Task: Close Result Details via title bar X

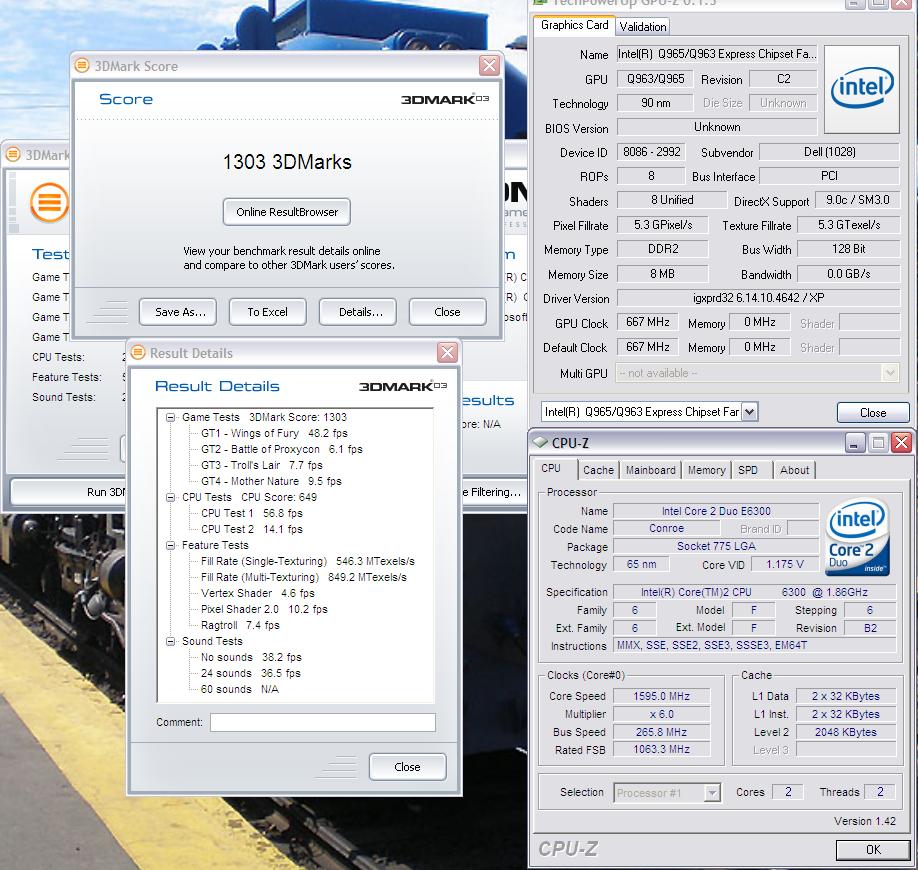Action: point(447,352)
